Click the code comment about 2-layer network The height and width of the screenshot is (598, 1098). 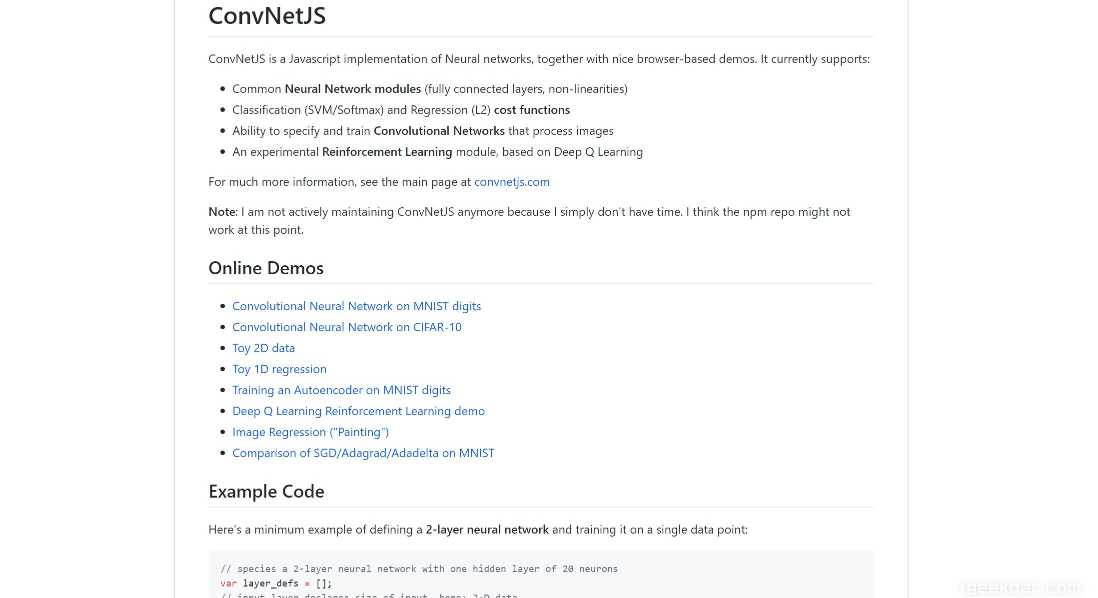click(419, 569)
